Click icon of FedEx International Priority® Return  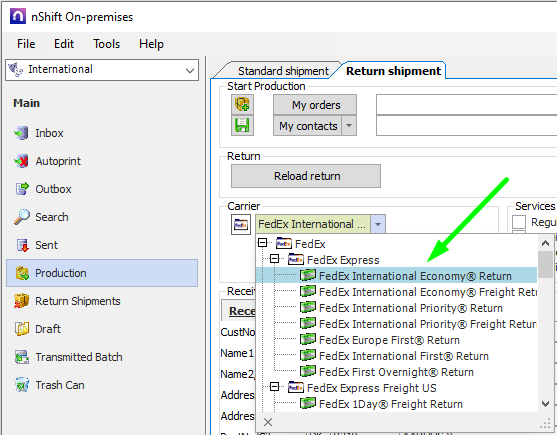308,307
